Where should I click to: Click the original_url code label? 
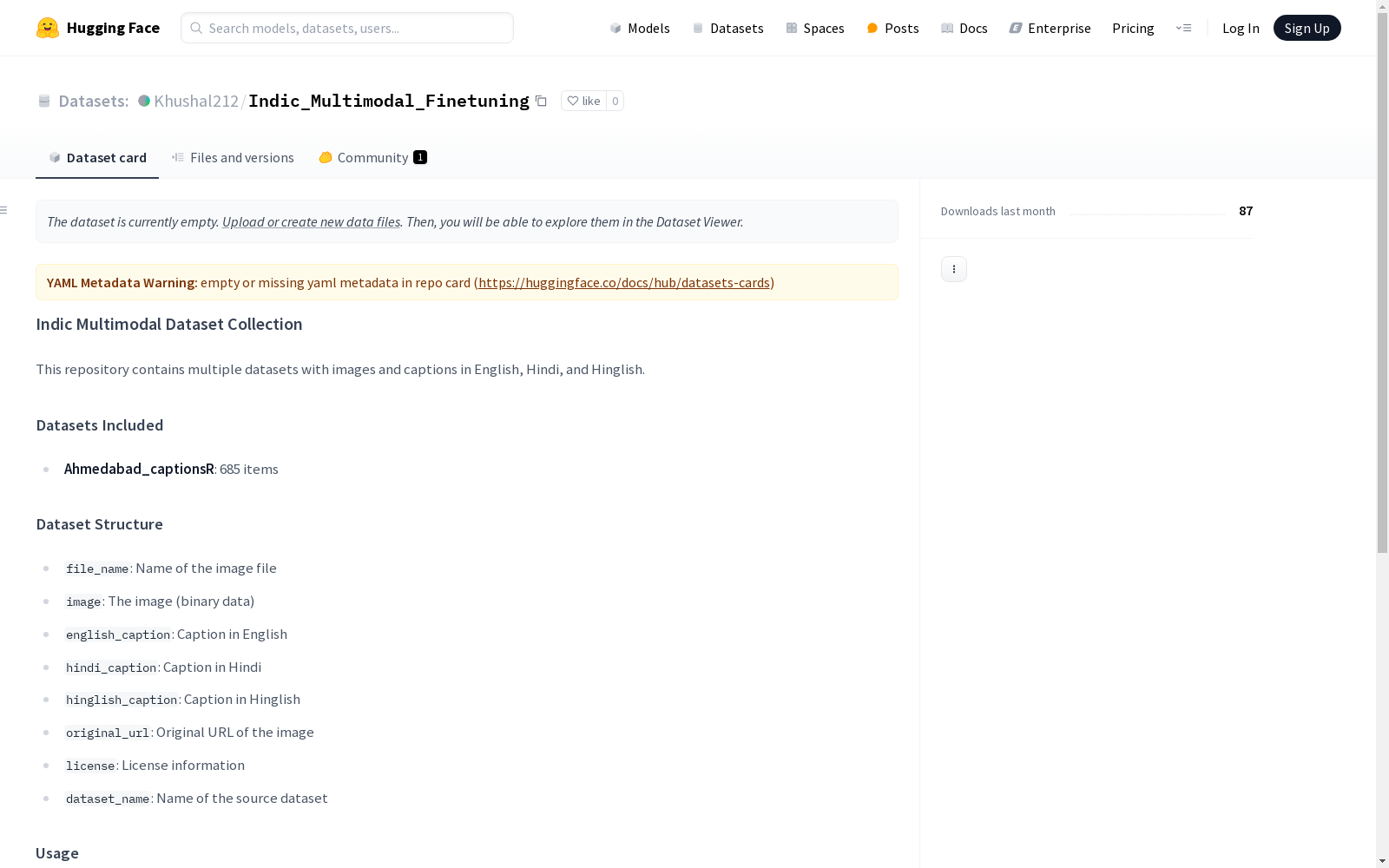(108, 733)
